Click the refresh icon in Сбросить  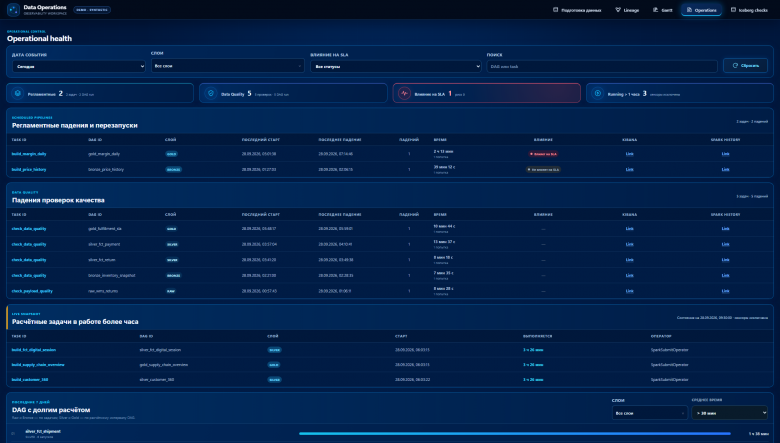pyautogui.click(x=735, y=66)
